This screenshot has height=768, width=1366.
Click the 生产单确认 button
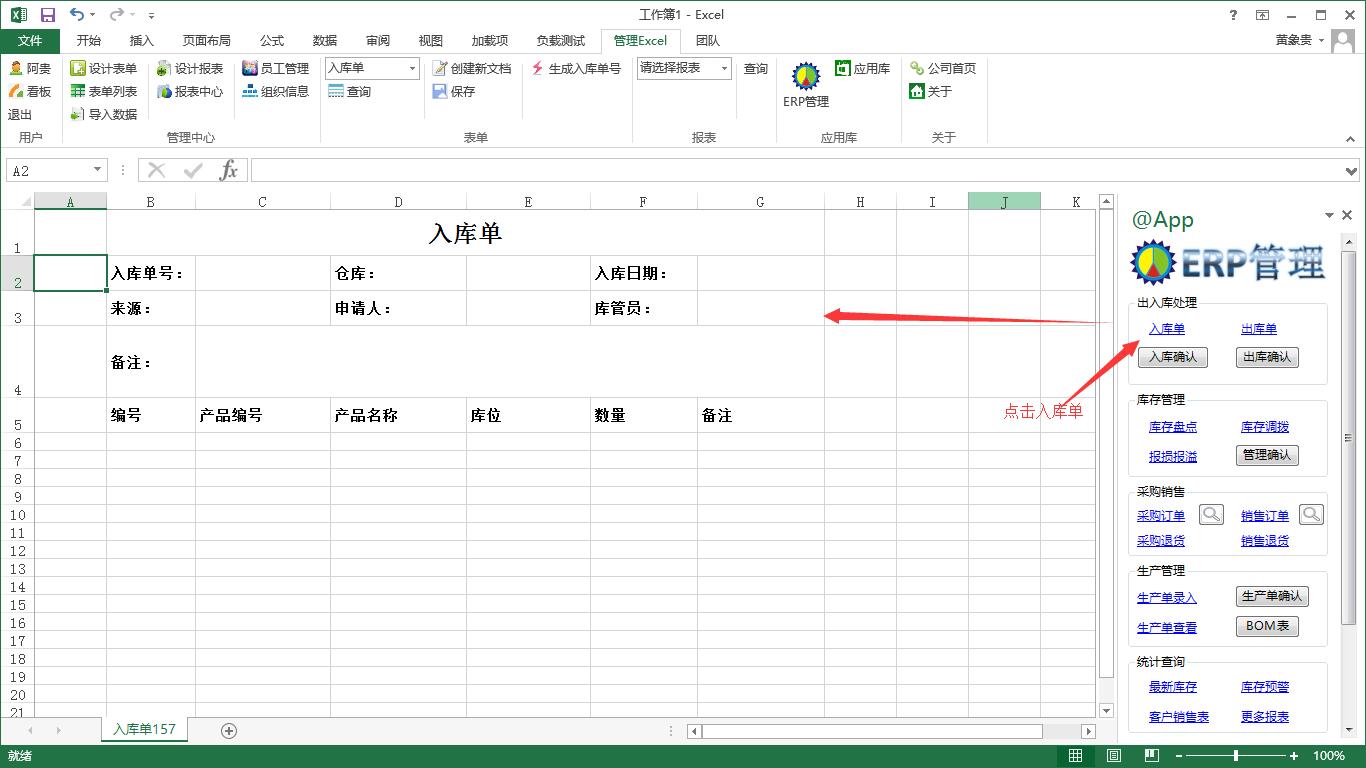pos(1272,596)
